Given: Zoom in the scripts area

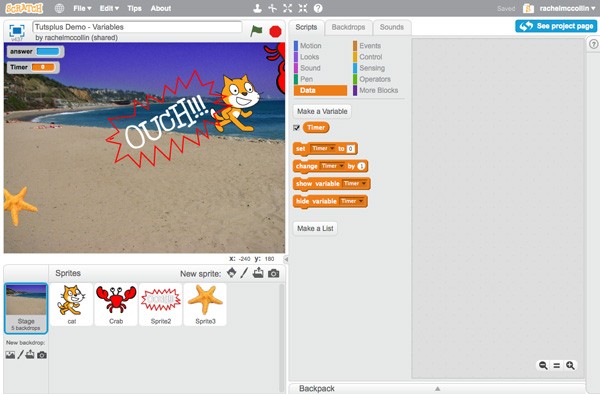Looking at the screenshot, I should pyautogui.click(x=570, y=365).
